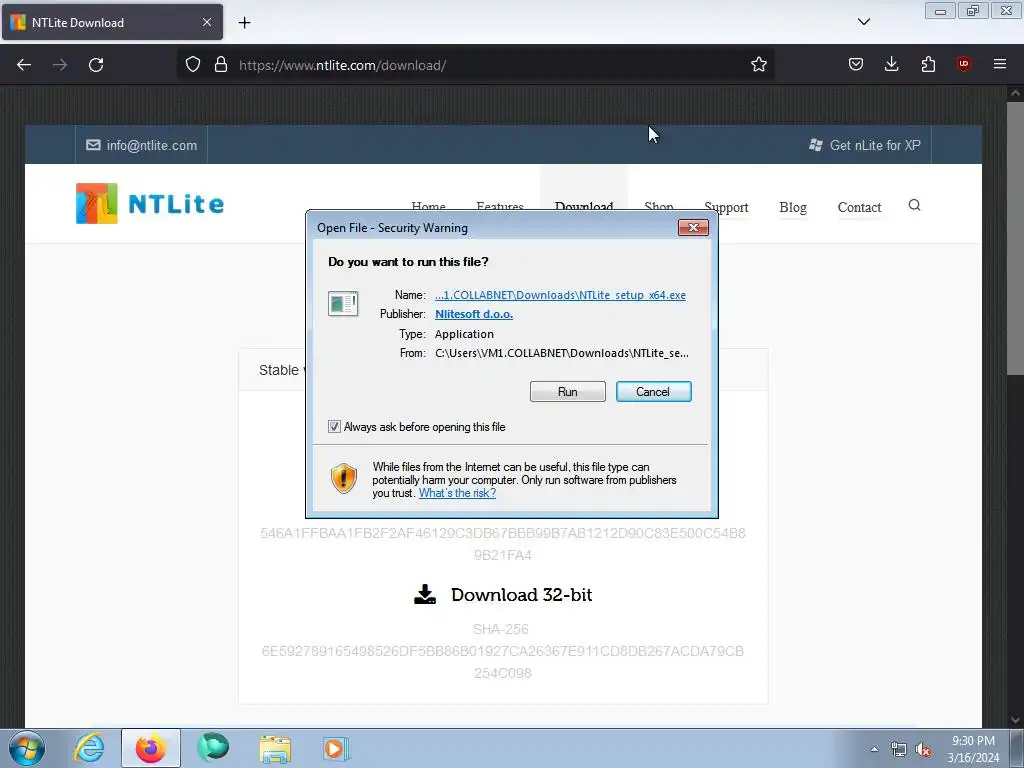Close the NTLite Download tab
This screenshot has width=1024, height=768.
click(x=207, y=22)
